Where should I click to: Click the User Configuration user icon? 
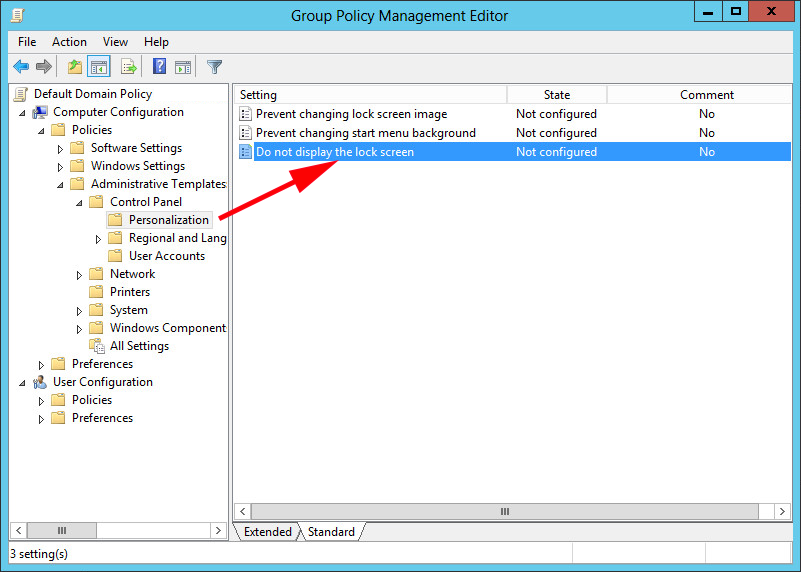pyautogui.click(x=40, y=382)
